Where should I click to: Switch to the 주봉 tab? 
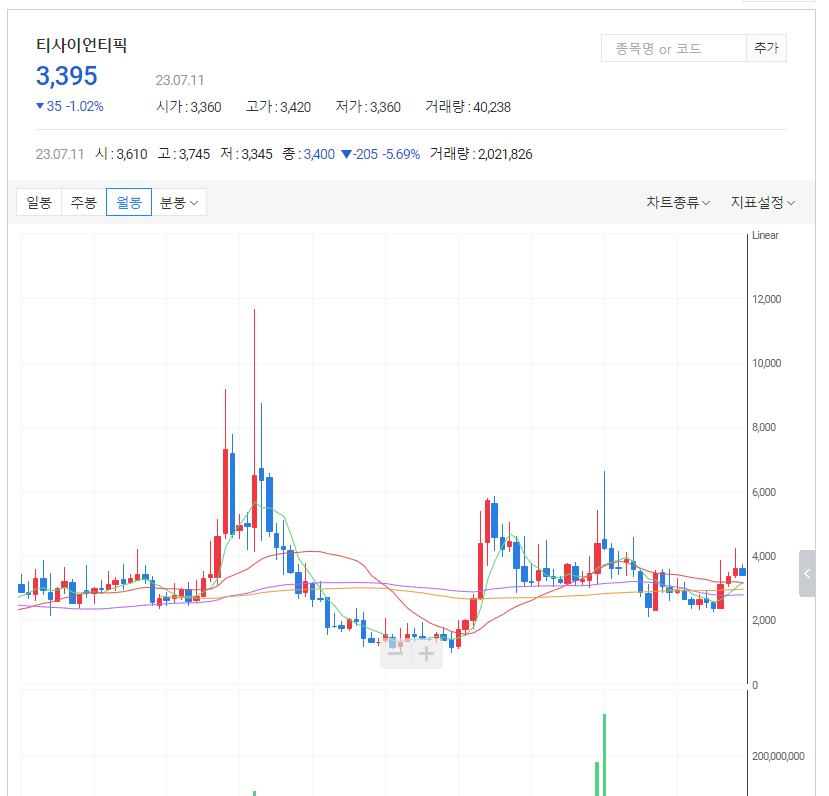[83, 201]
